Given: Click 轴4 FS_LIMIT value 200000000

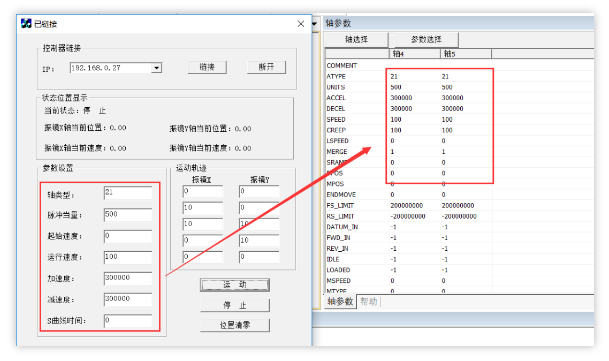Looking at the screenshot, I should pos(407,206).
